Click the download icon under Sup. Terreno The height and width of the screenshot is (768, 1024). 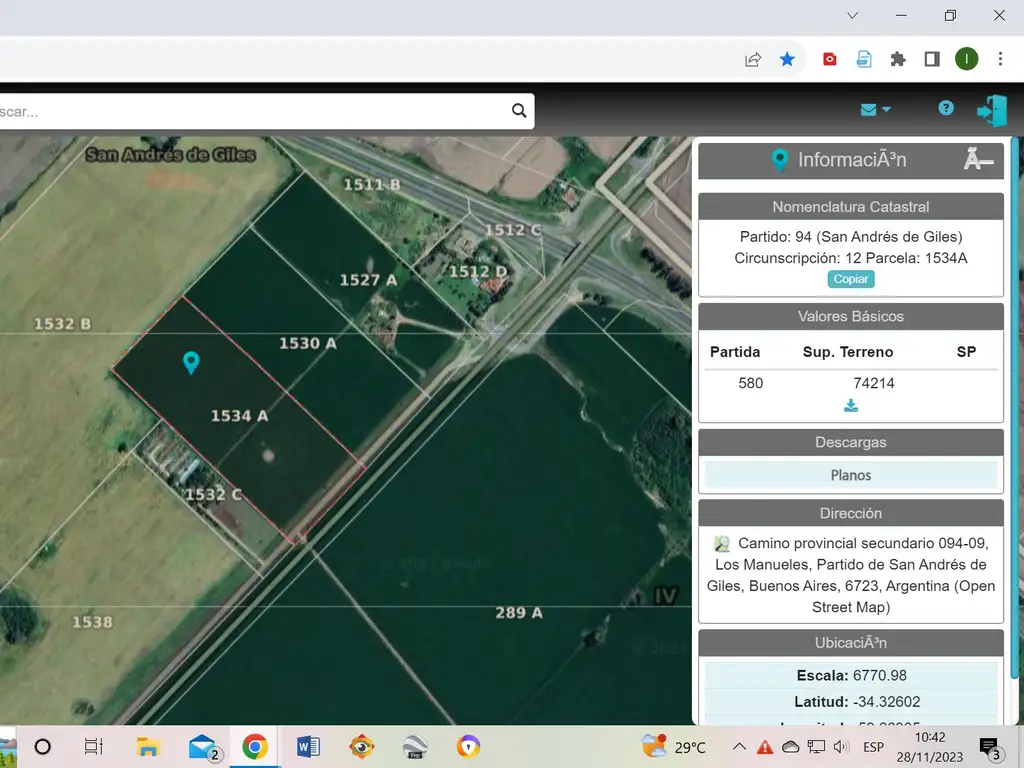tap(851, 406)
